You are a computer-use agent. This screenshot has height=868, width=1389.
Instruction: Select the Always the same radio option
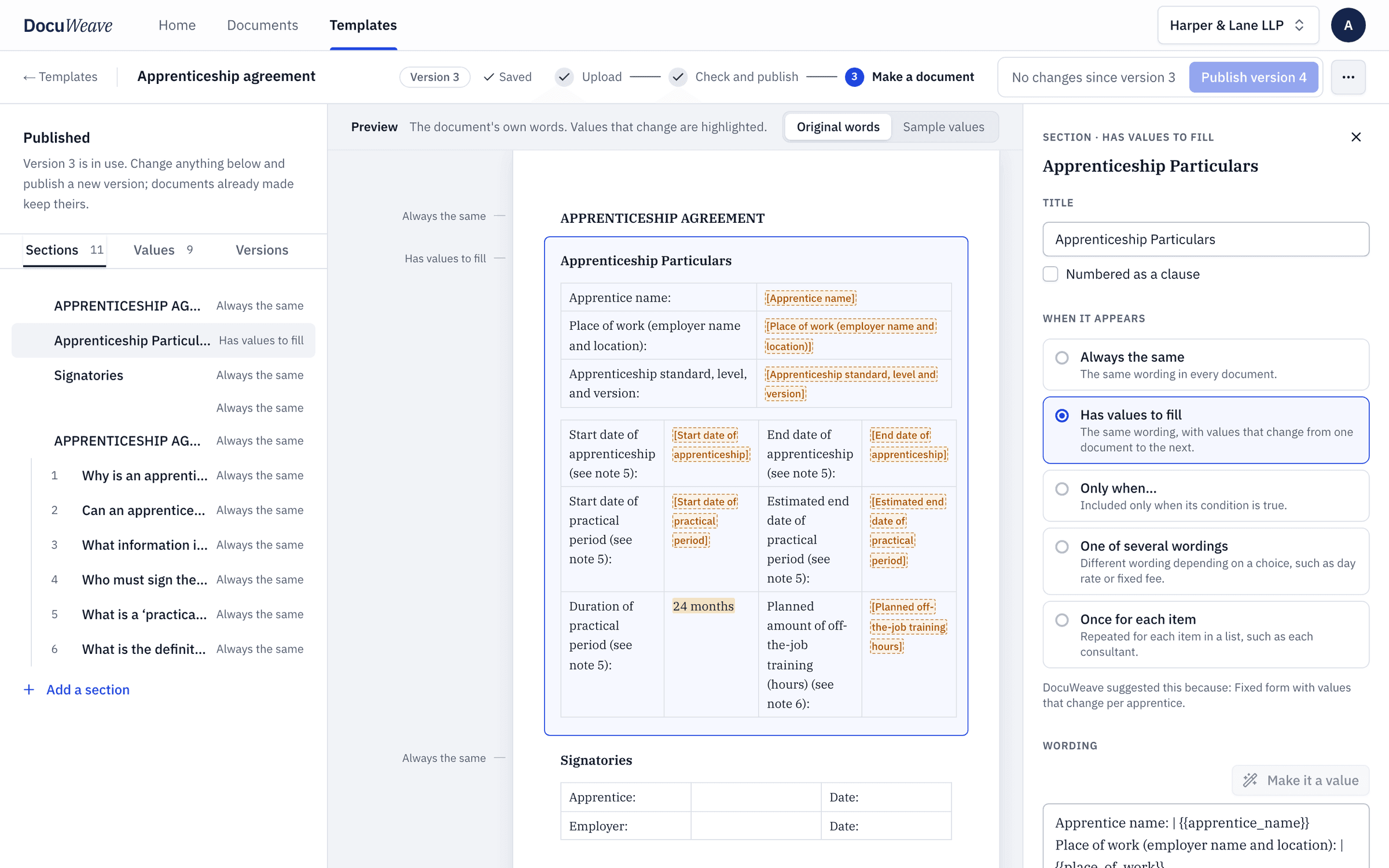[1206, 365]
